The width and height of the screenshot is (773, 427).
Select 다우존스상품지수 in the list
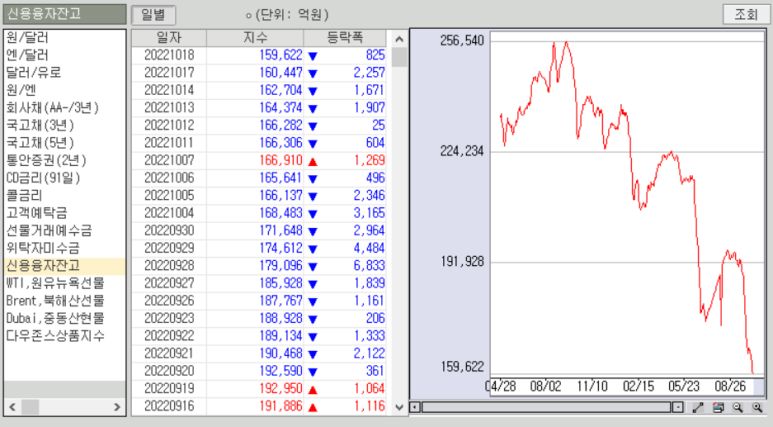click(64, 336)
